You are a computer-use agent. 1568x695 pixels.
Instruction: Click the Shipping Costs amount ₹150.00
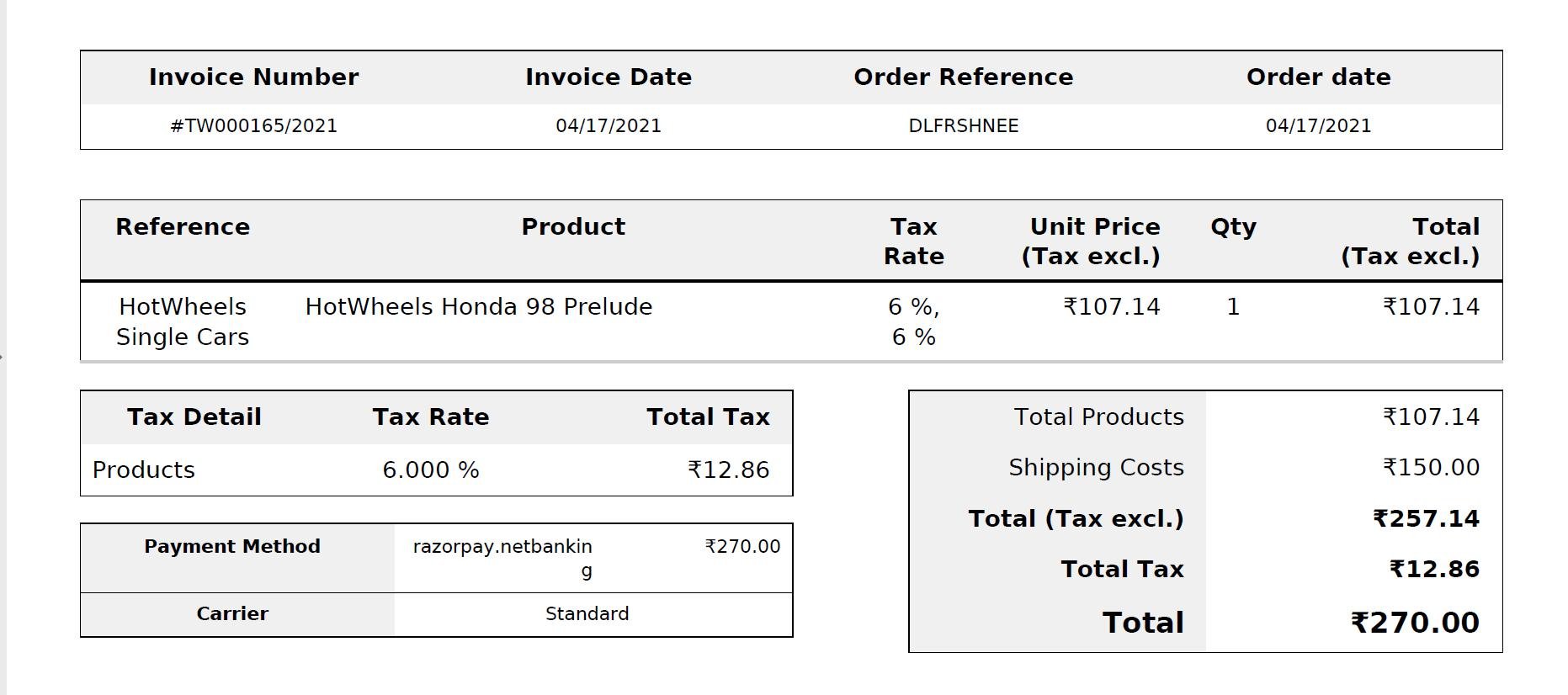[x=1430, y=468]
